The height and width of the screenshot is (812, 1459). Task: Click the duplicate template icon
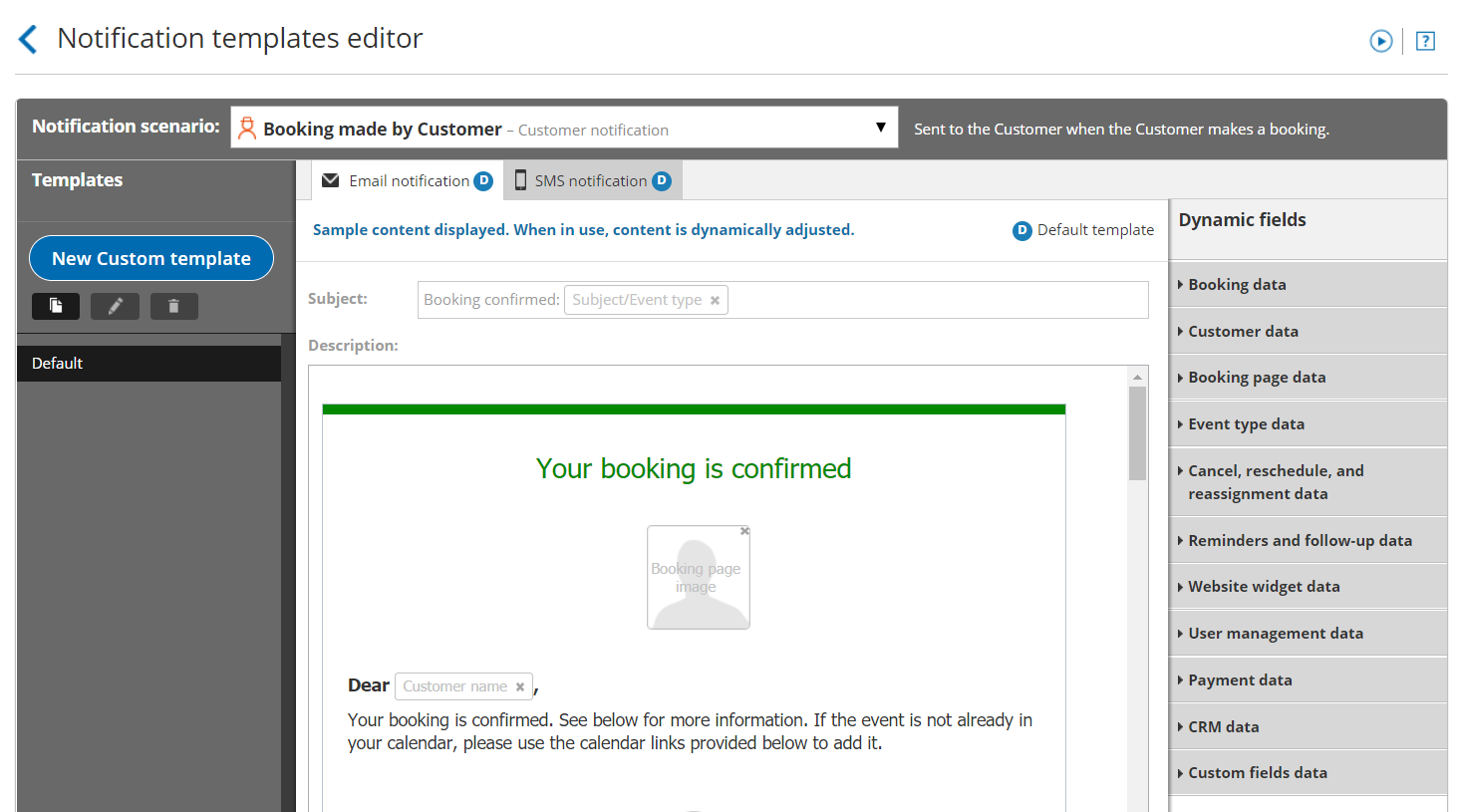coord(56,306)
